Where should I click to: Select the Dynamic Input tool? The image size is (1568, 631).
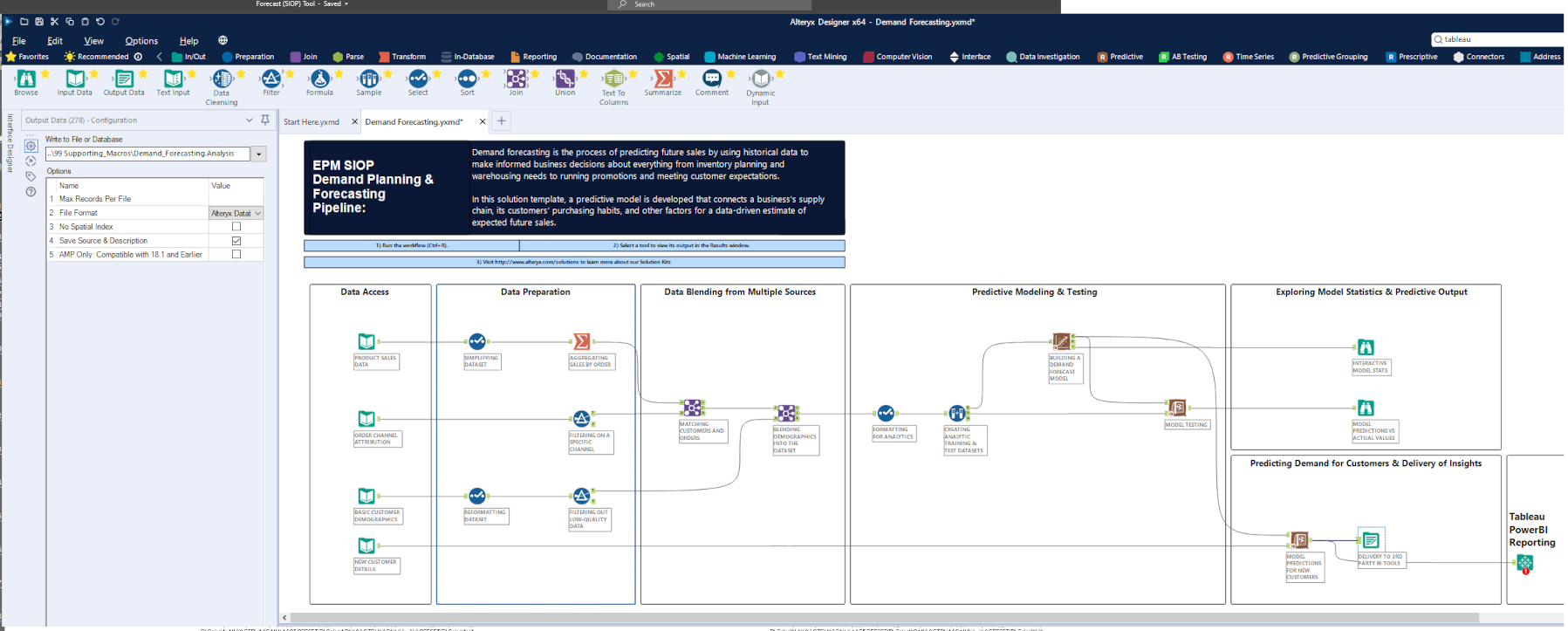point(761,87)
